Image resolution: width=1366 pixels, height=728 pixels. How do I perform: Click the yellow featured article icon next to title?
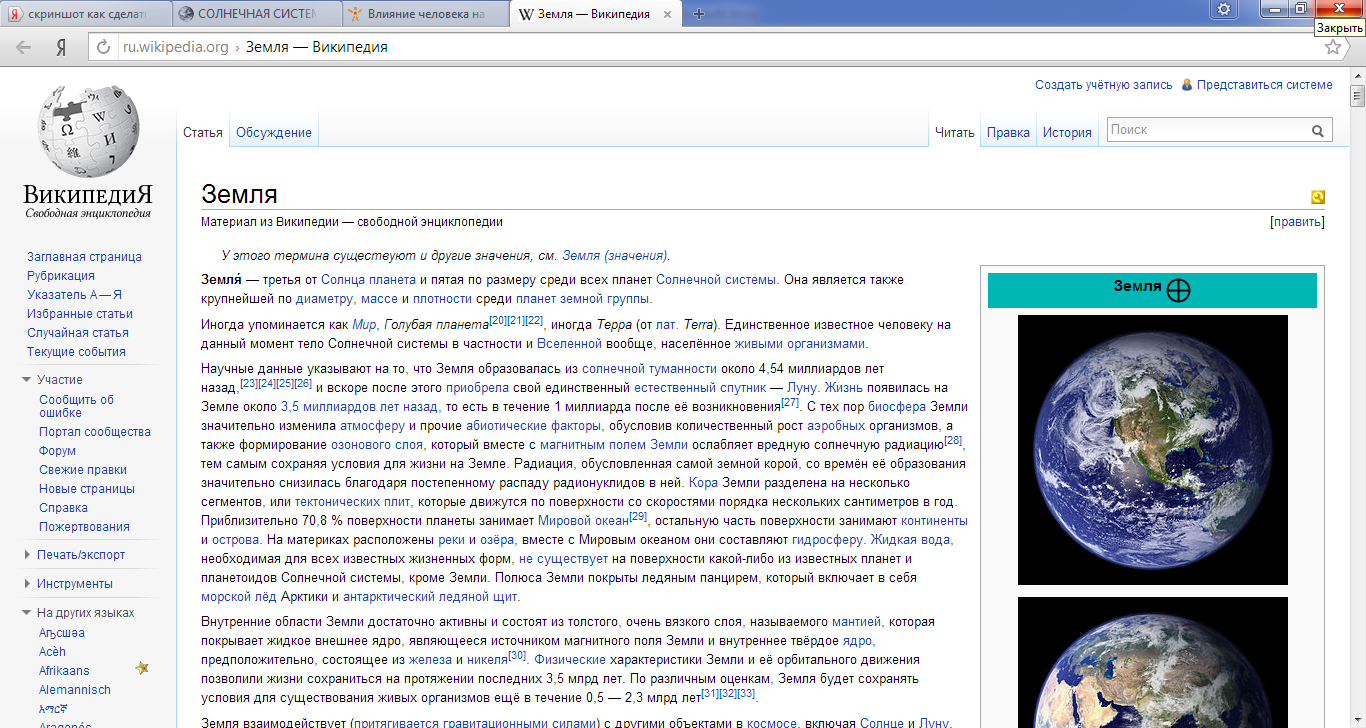1318,197
